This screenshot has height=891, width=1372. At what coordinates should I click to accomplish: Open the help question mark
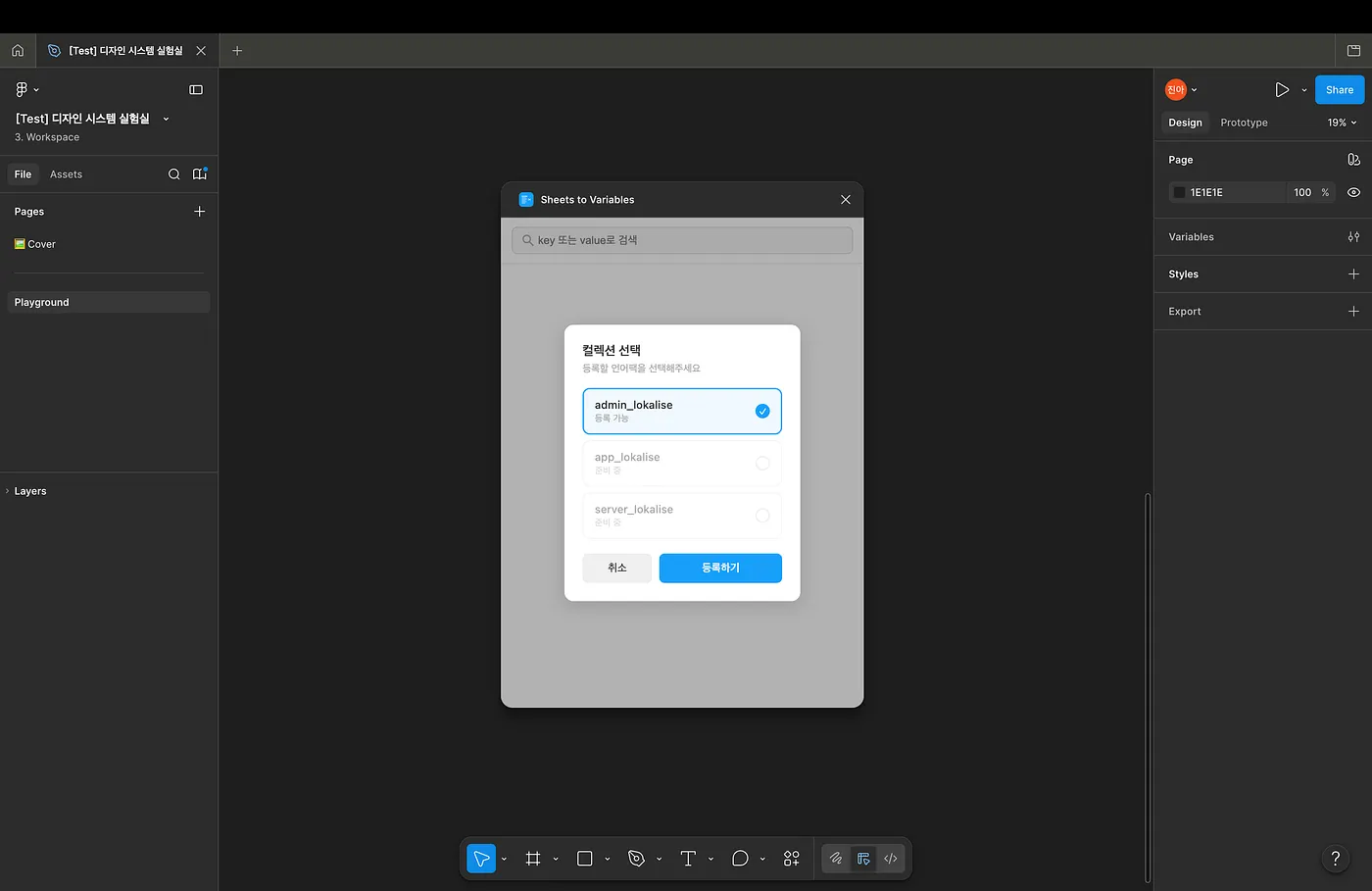click(1335, 860)
